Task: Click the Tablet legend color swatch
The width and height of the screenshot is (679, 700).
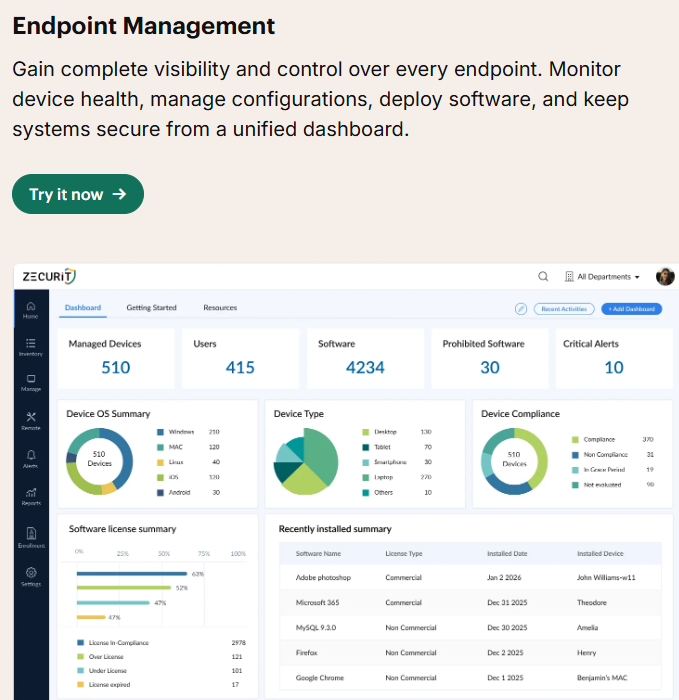Action: coord(366,447)
